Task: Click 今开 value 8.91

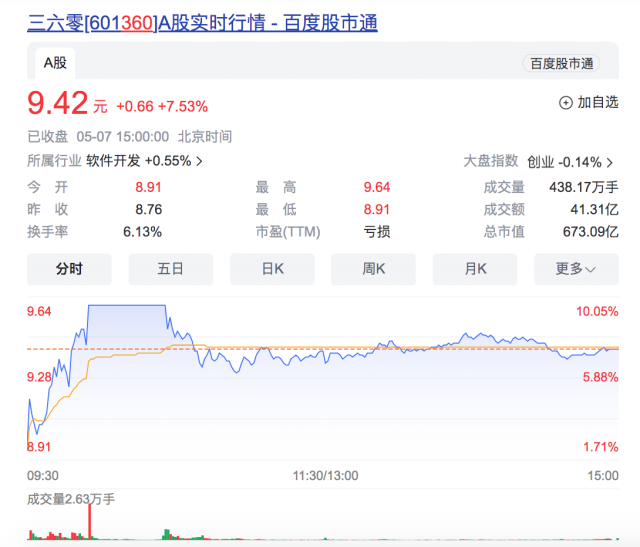Action: (x=149, y=187)
